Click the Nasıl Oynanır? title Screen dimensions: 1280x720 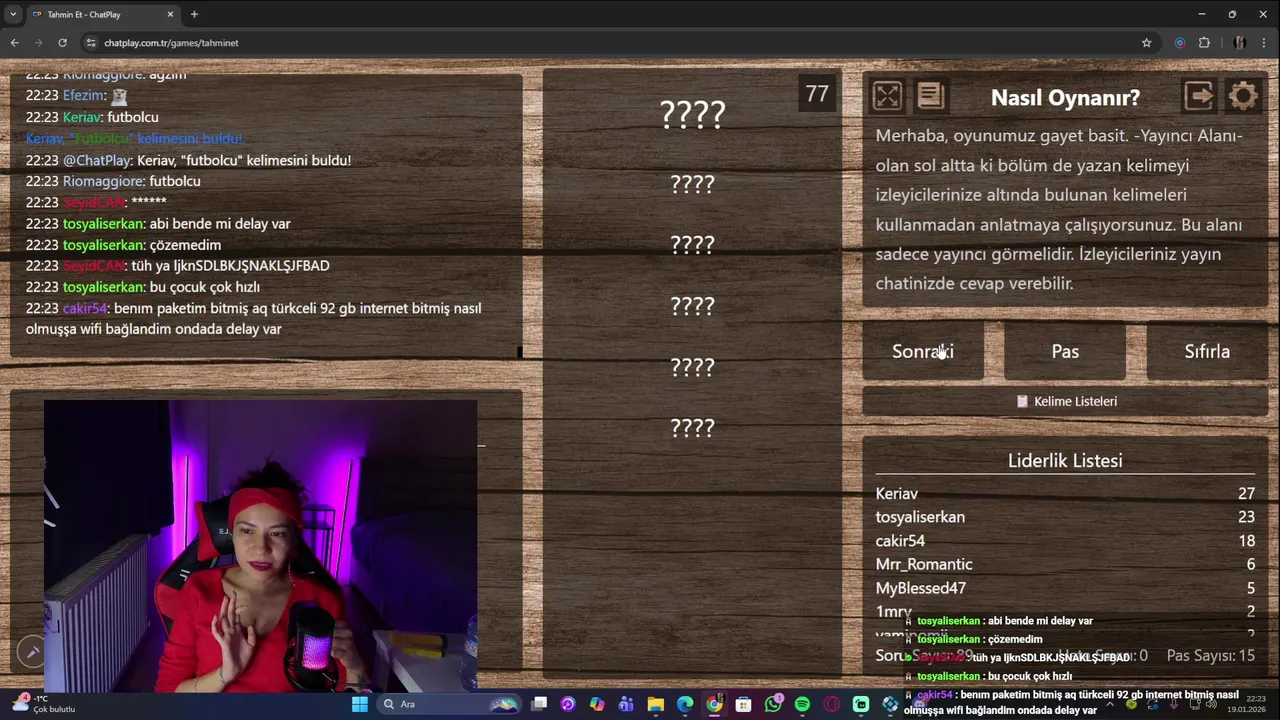pyautogui.click(x=1065, y=97)
